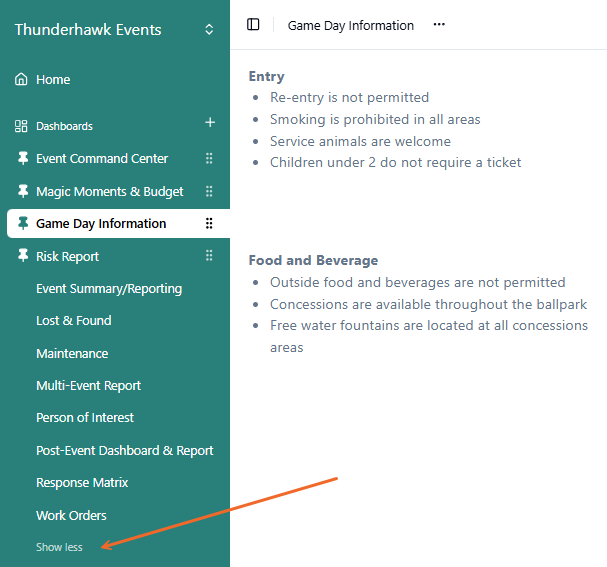Click pin icon beside Magic Moments & Budget
Screen dimensions: 607x567
tap(23, 191)
